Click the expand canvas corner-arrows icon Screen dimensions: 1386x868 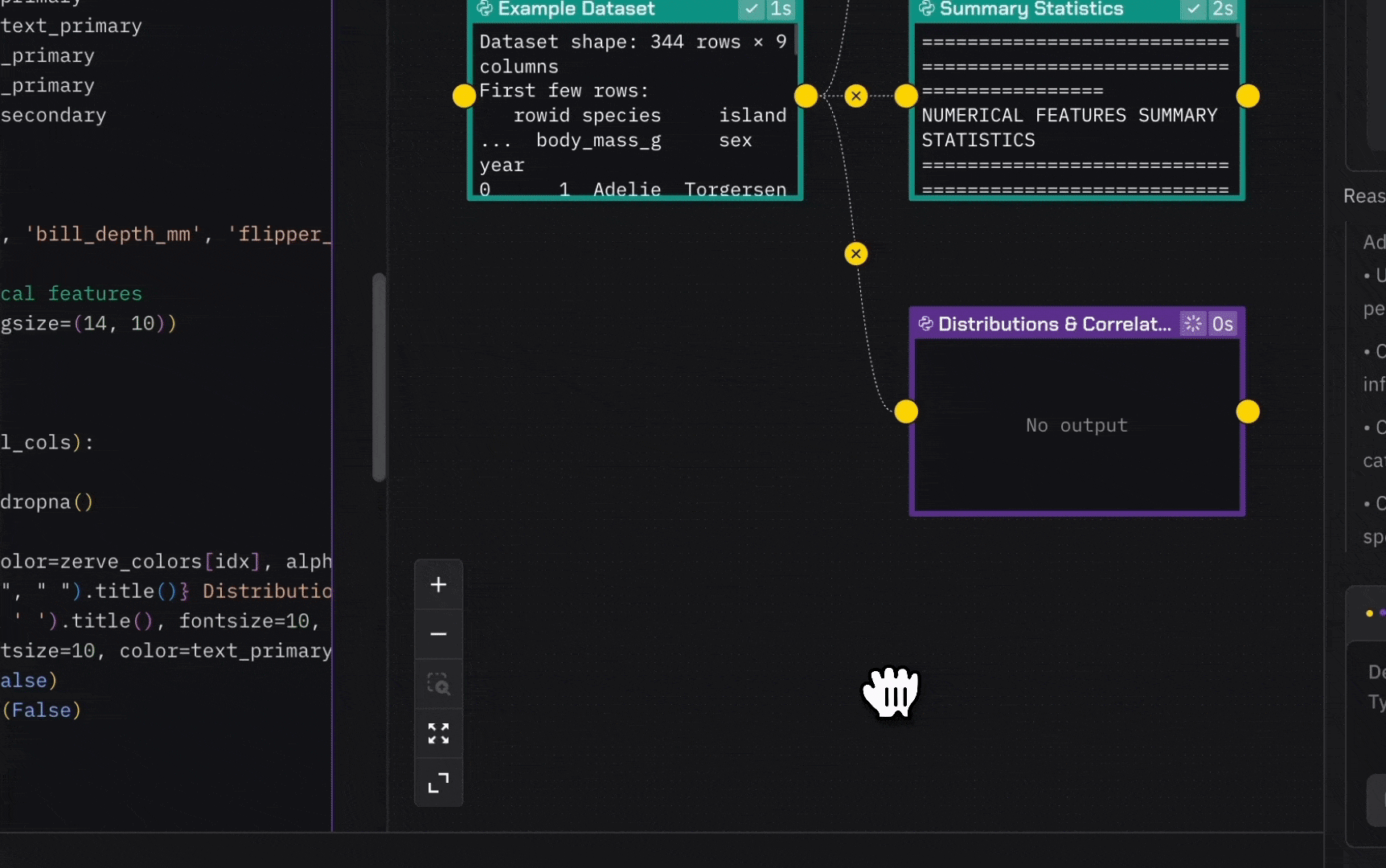(x=438, y=782)
